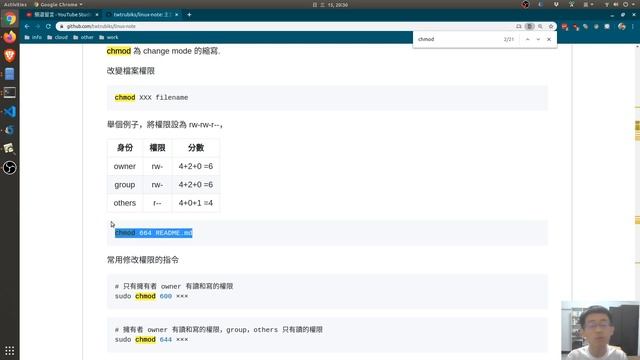Click the '身份' table header

click(125, 148)
